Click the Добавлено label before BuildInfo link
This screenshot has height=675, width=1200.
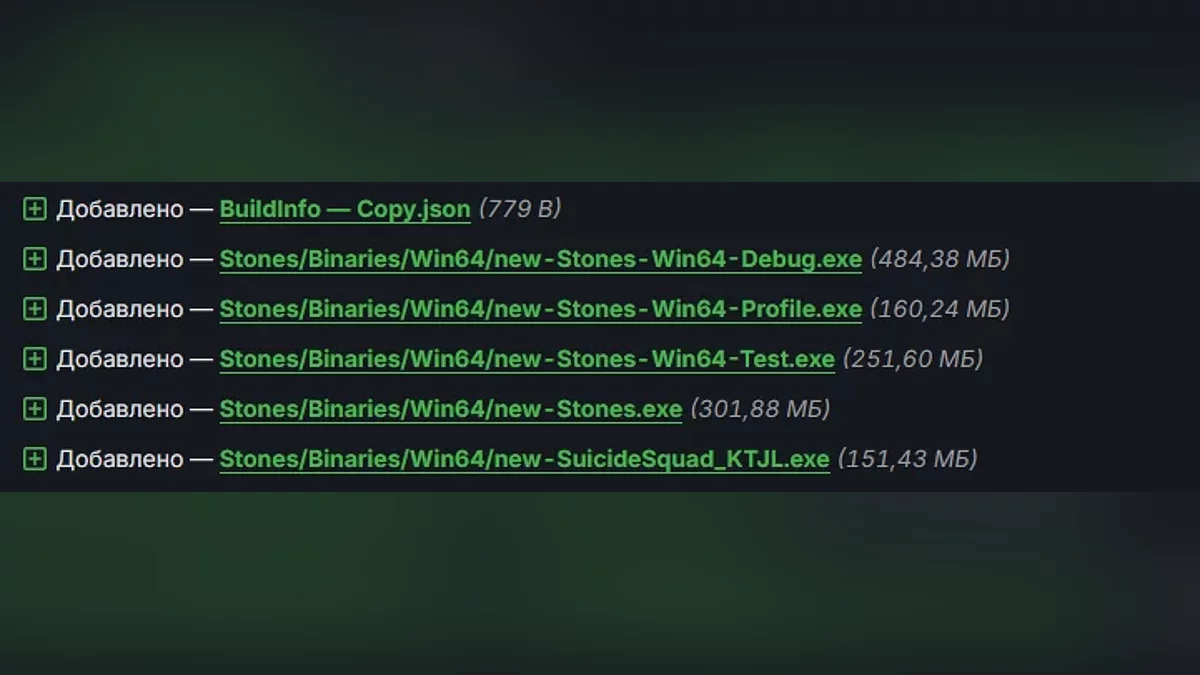click(120, 209)
